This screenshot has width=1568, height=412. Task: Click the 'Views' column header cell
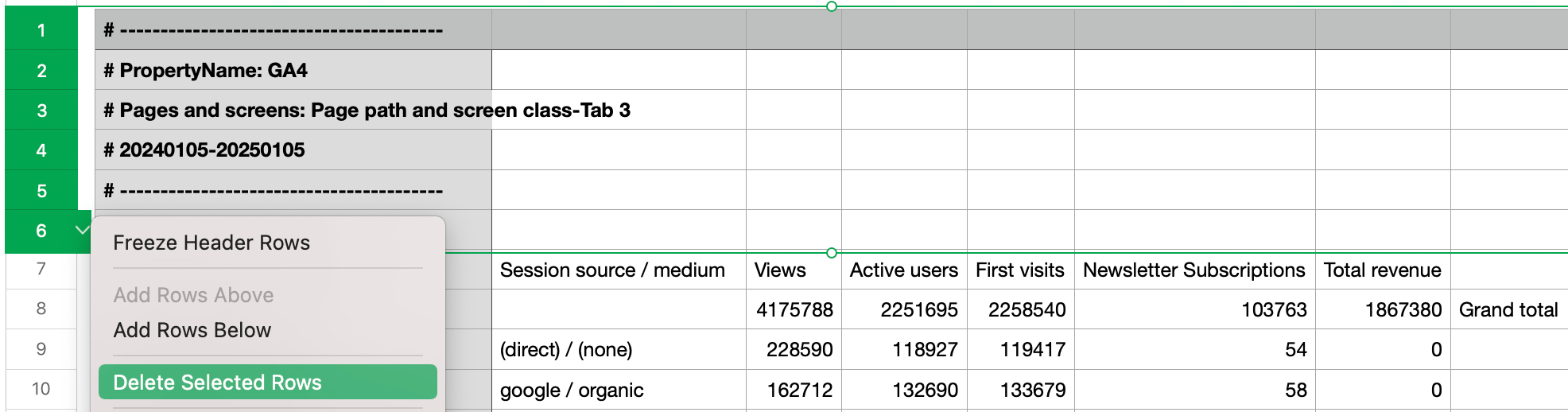tap(794, 270)
